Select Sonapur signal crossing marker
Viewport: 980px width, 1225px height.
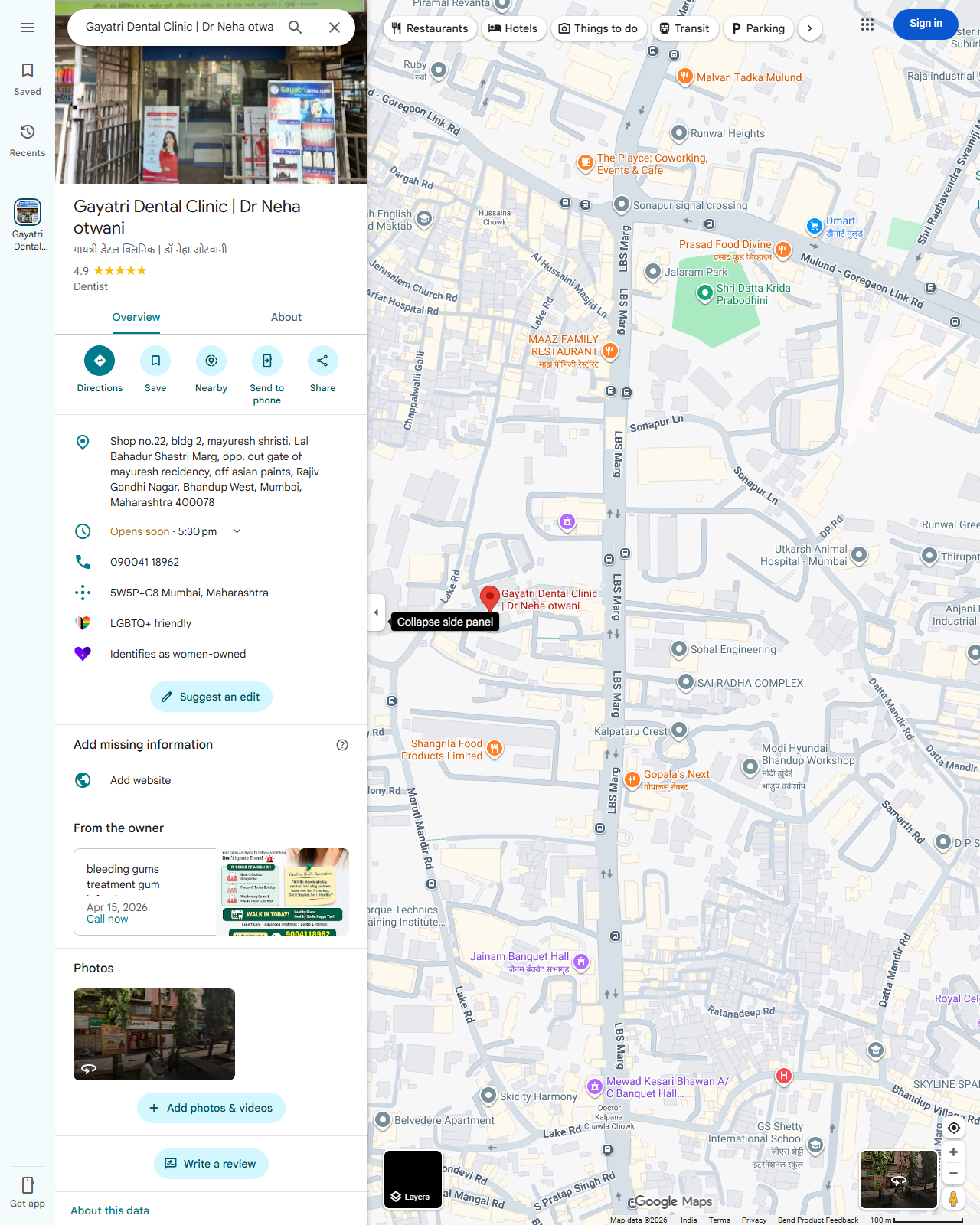(x=621, y=204)
